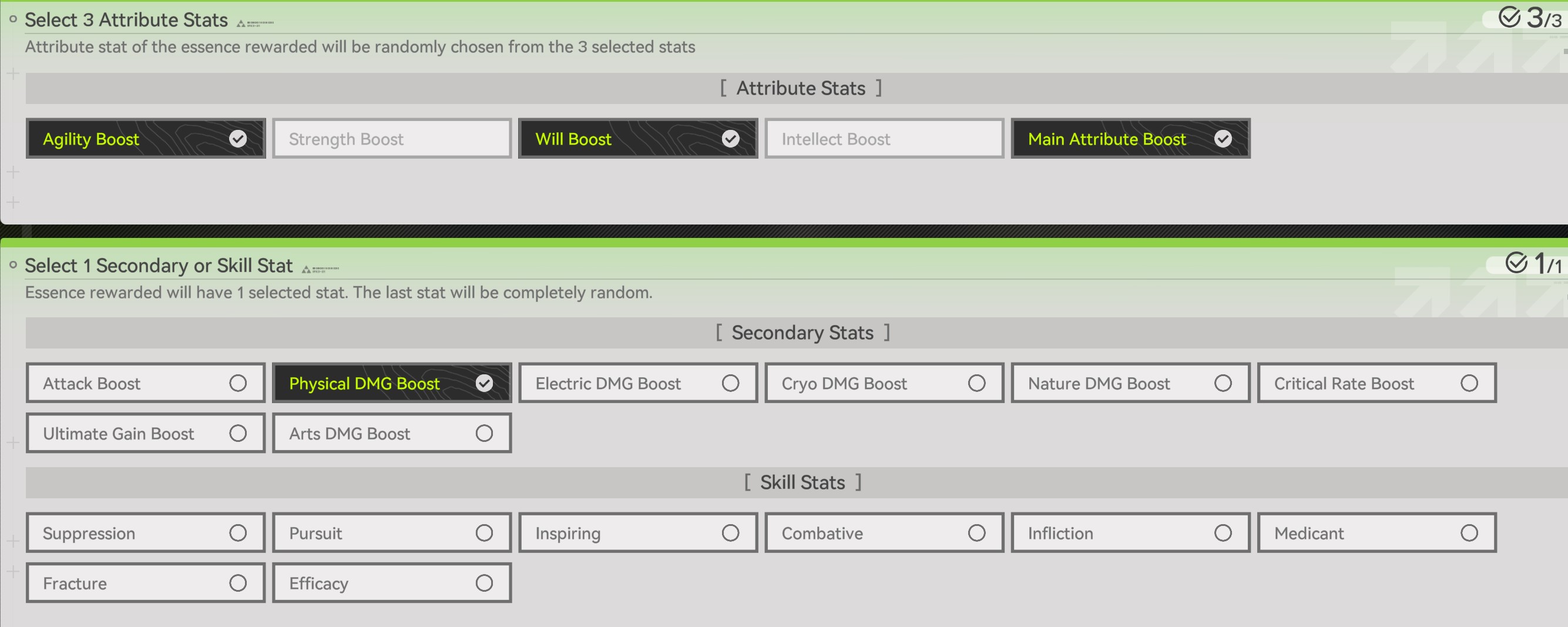
Task: Choose the Critical Rate Boost option
Action: (x=1376, y=383)
